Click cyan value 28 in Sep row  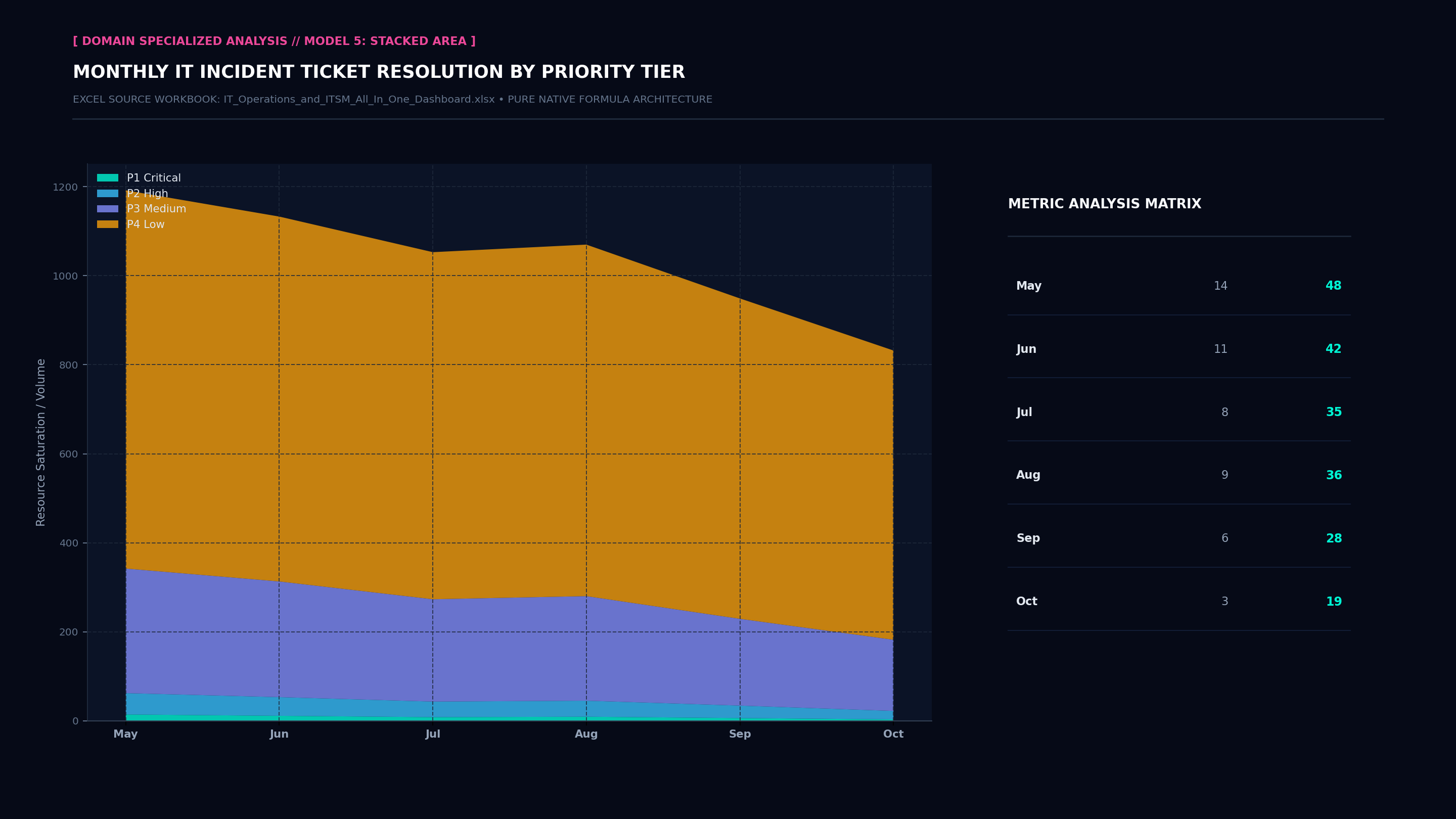click(x=1333, y=538)
